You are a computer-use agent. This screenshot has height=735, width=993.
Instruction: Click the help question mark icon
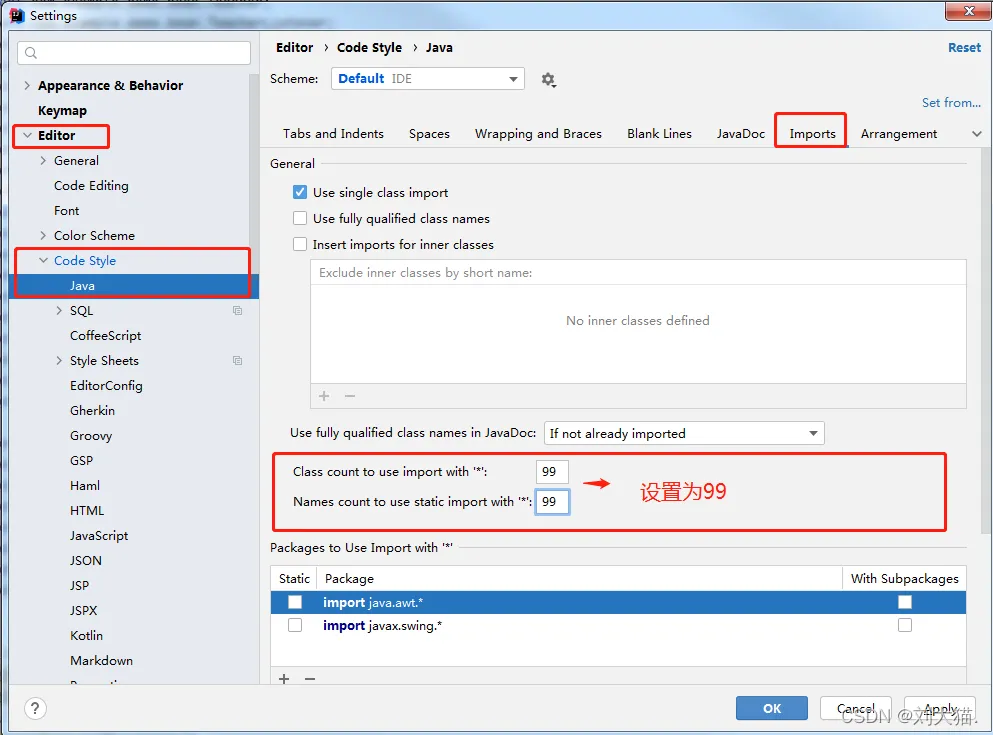(35, 708)
